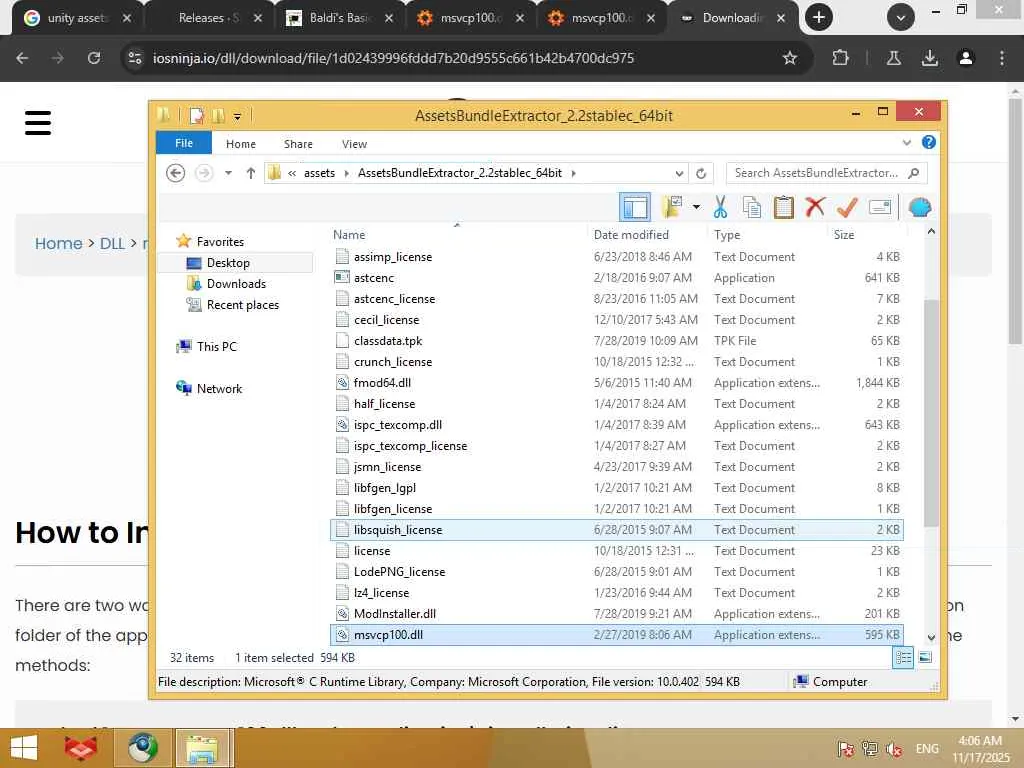Select Desktop in Favorites

pyautogui.click(x=235, y=263)
